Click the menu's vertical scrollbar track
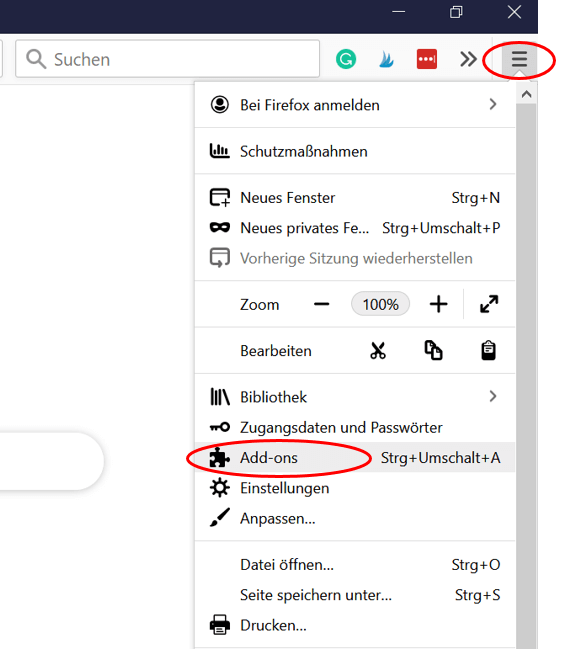Image resolution: width=566 pixels, height=651 pixels. pyautogui.click(x=527, y=374)
